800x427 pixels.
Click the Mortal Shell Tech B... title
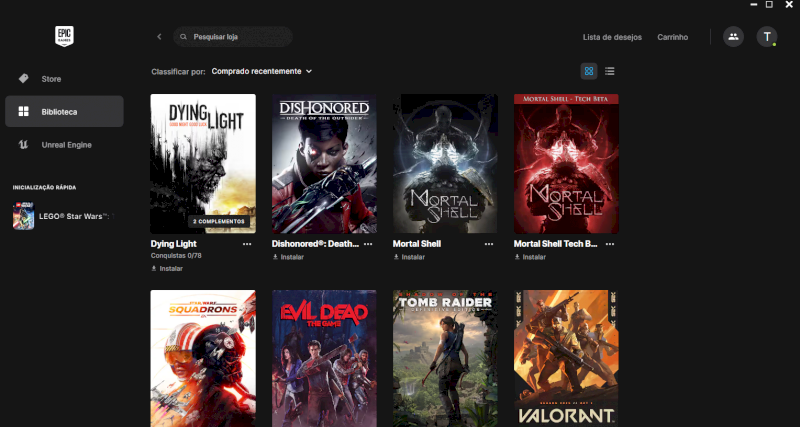coord(556,244)
